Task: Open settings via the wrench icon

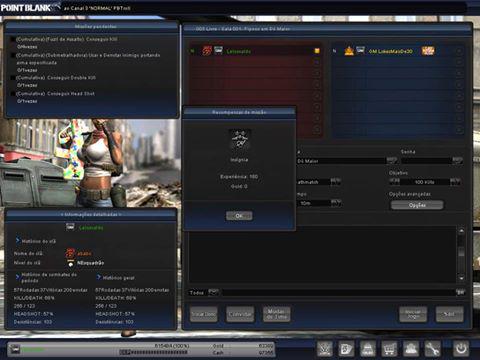Action: pos(432,349)
